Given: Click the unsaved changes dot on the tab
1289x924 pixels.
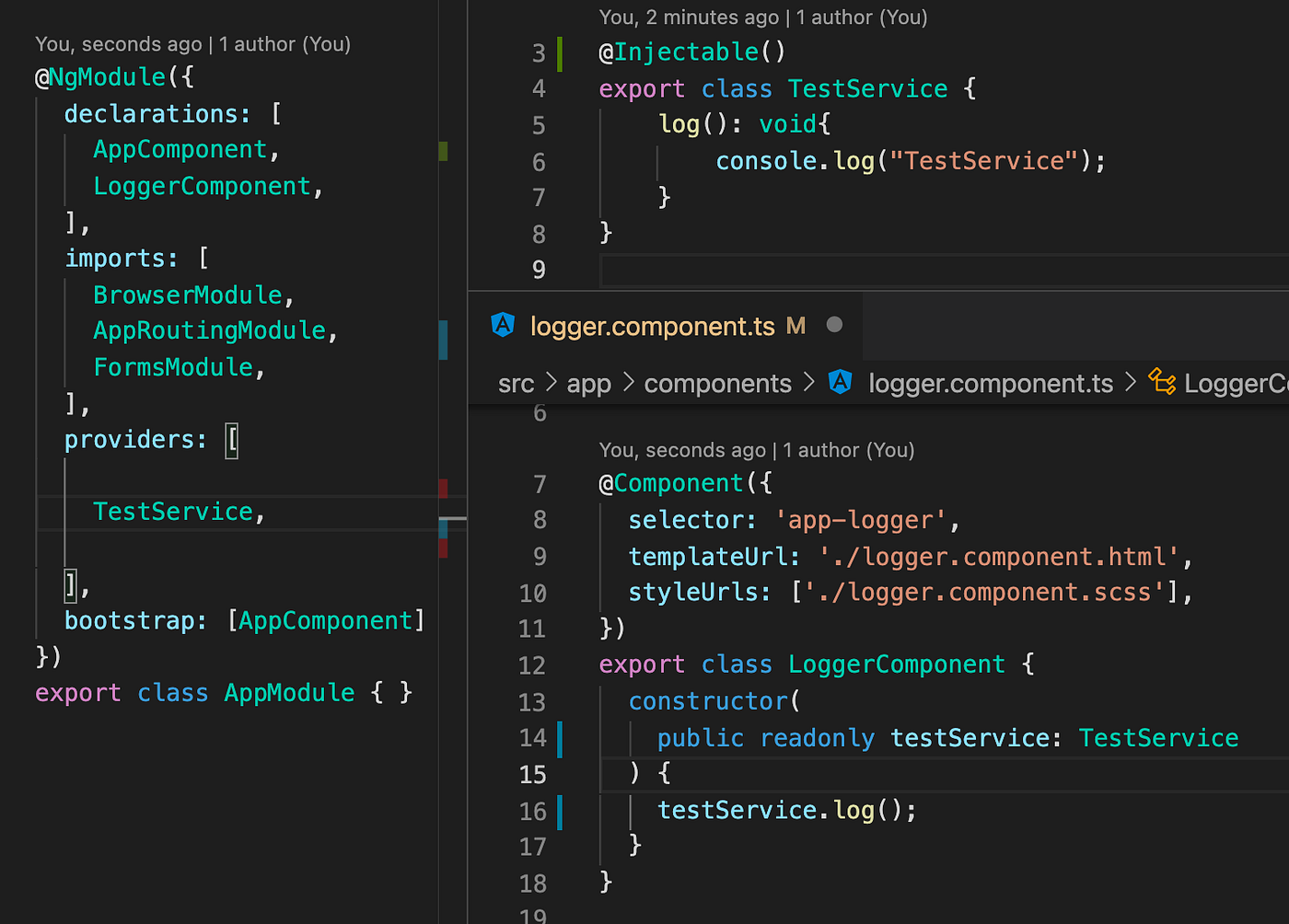Looking at the screenshot, I should (833, 324).
